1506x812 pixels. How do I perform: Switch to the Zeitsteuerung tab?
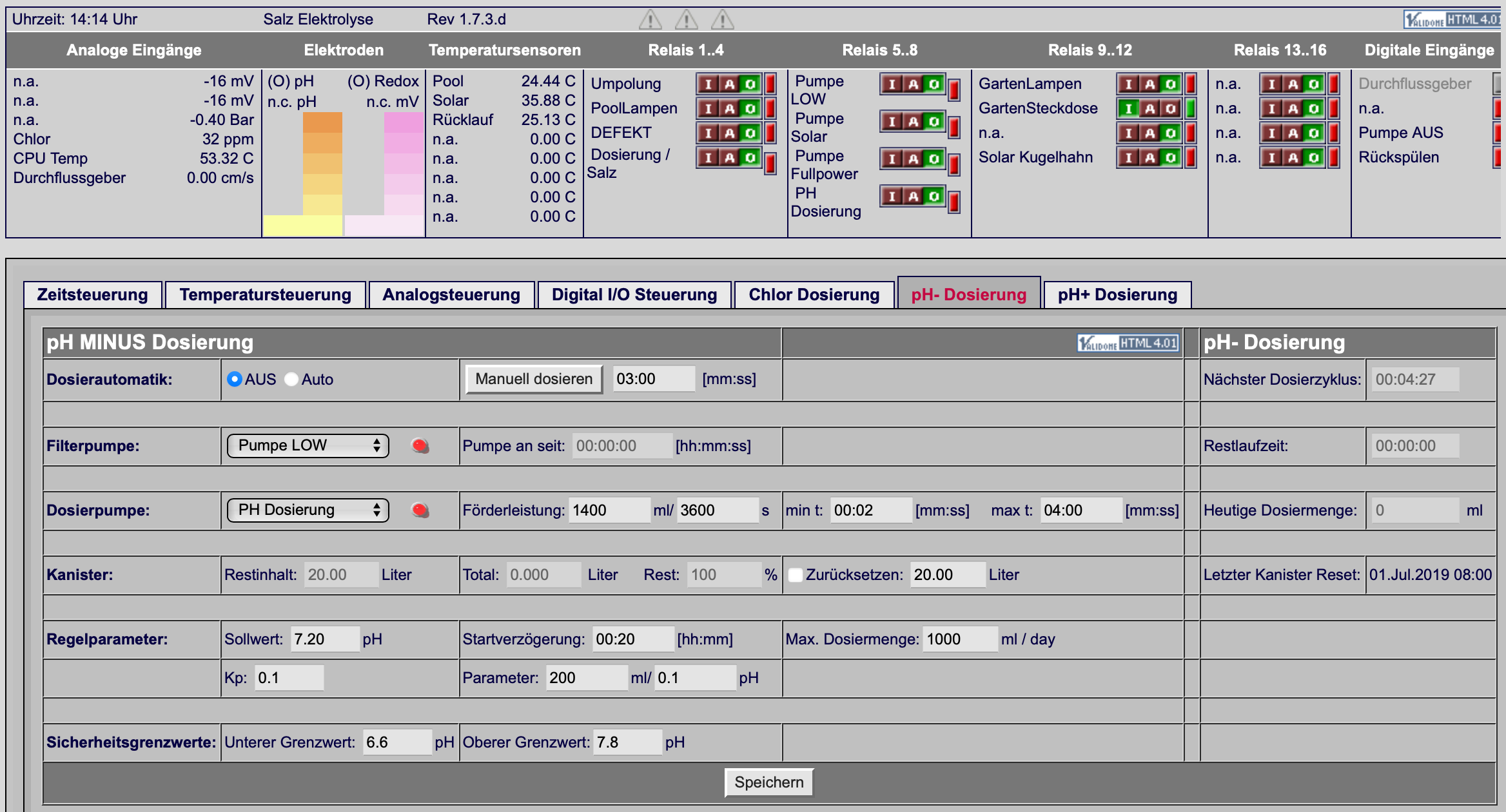pos(92,295)
